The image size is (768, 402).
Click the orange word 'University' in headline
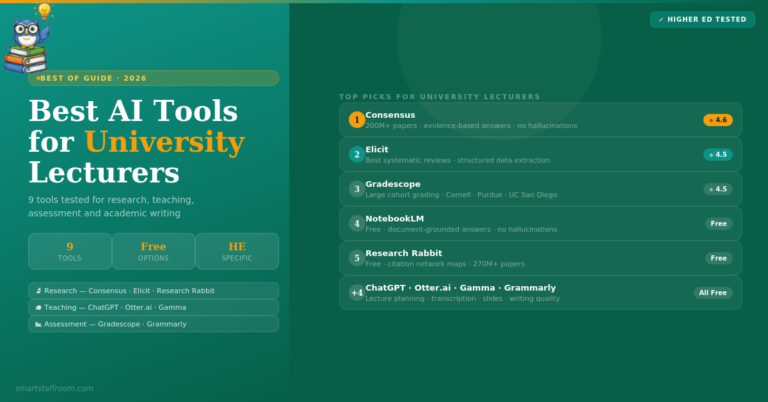click(165, 142)
